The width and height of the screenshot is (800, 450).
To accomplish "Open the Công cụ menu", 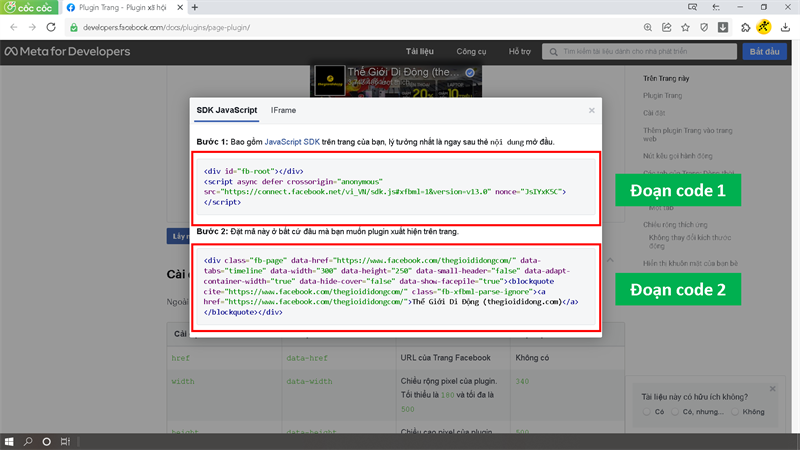I will click(471, 52).
